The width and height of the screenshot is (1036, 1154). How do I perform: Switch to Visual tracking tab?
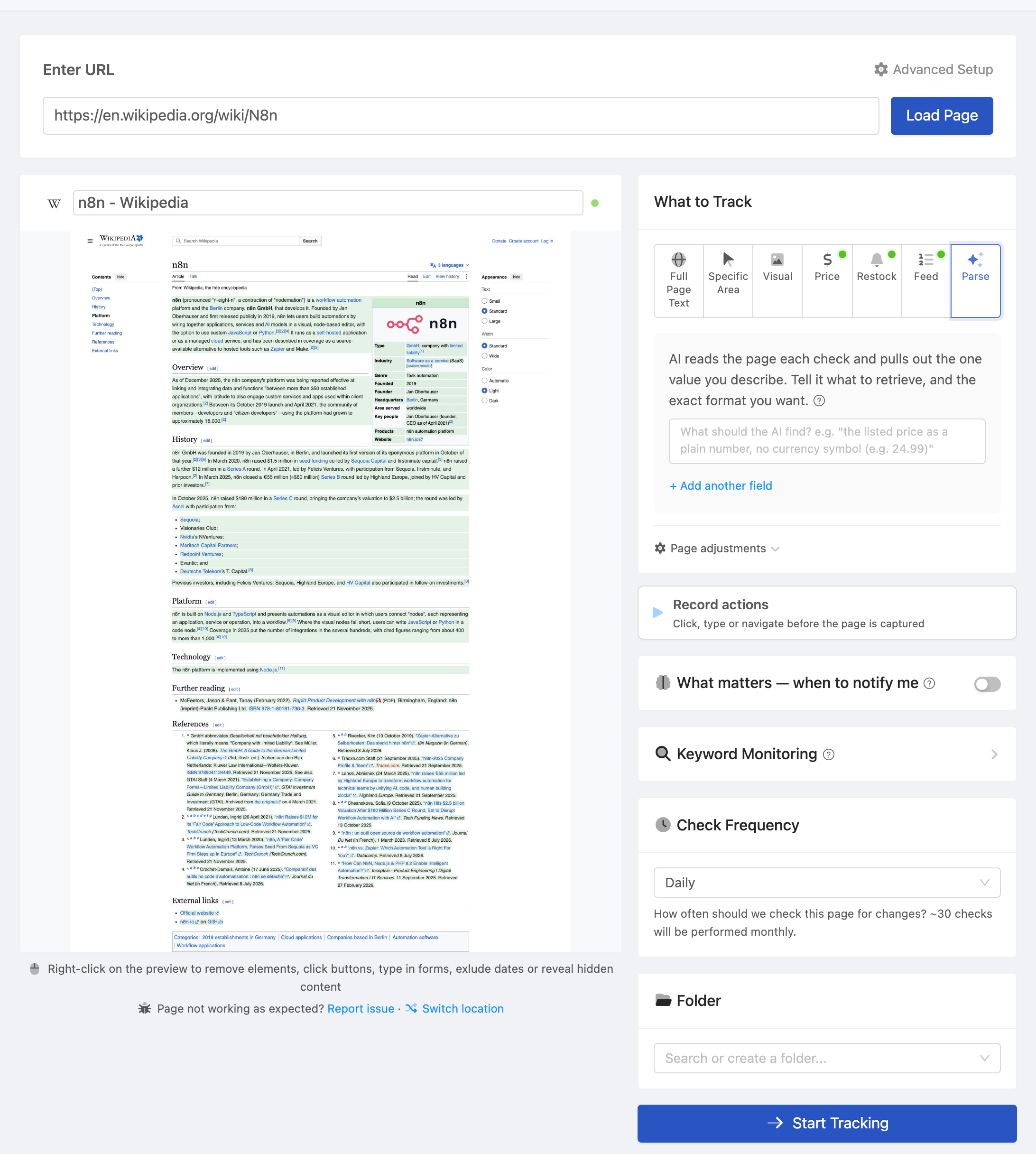click(x=777, y=281)
